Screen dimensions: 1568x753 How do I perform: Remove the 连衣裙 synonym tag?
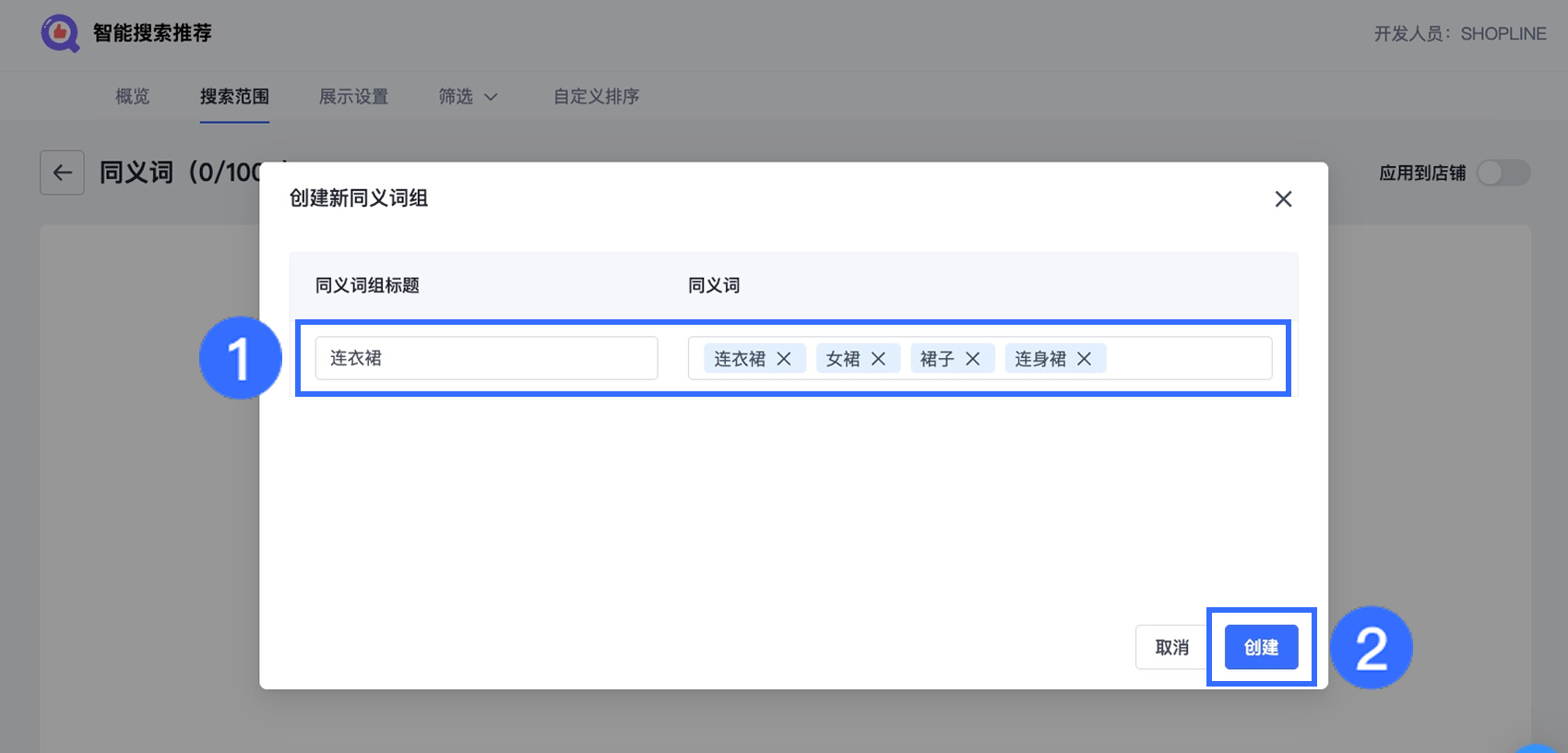coord(784,359)
